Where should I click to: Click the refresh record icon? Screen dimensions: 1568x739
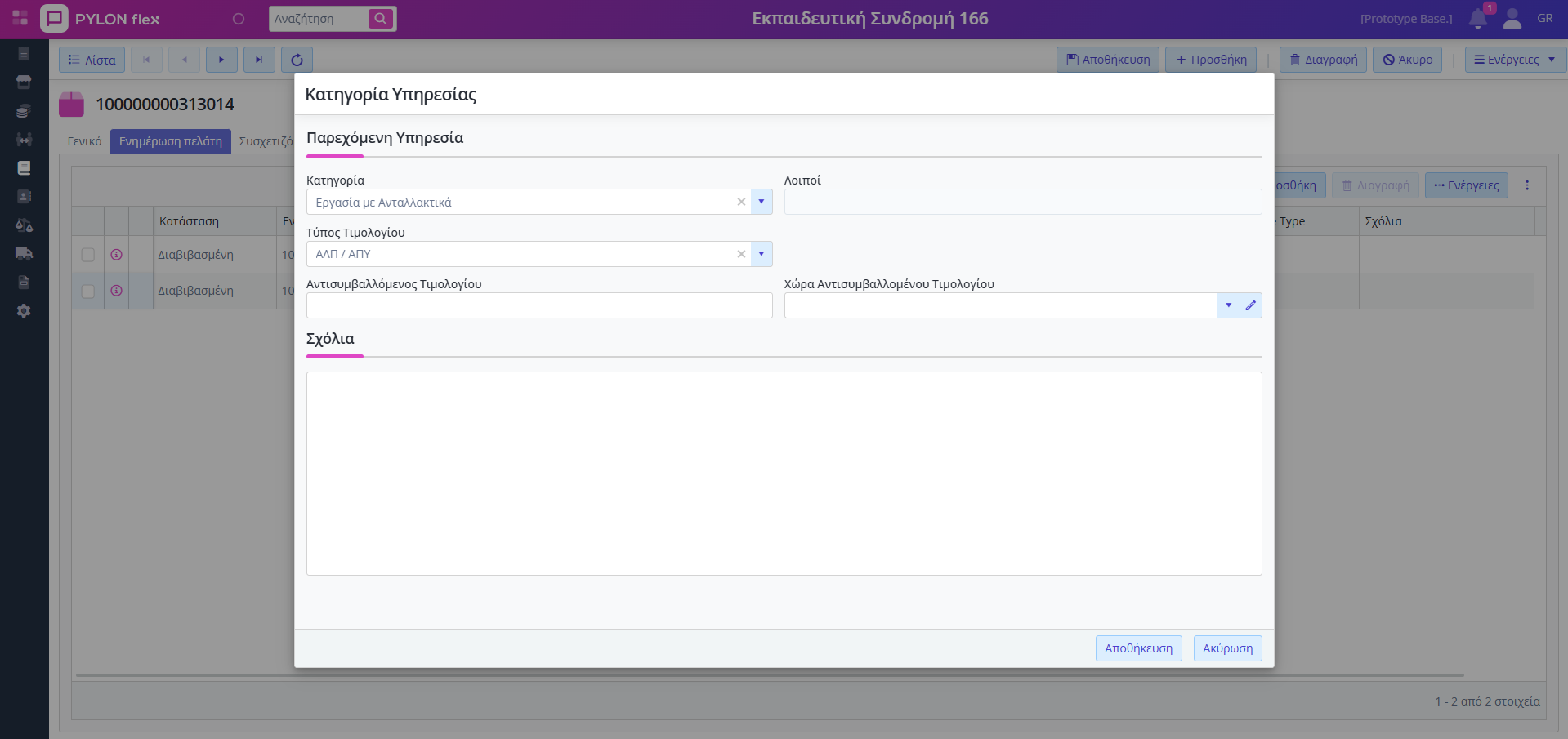[x=297, y=60]
